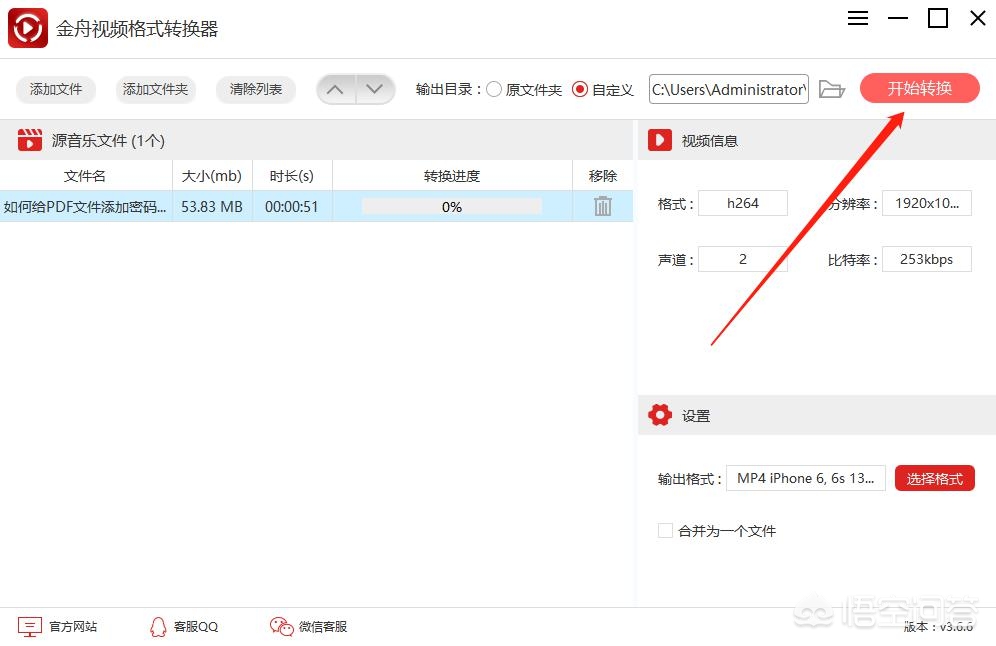Click the output directory path field

tap(729, 89)
